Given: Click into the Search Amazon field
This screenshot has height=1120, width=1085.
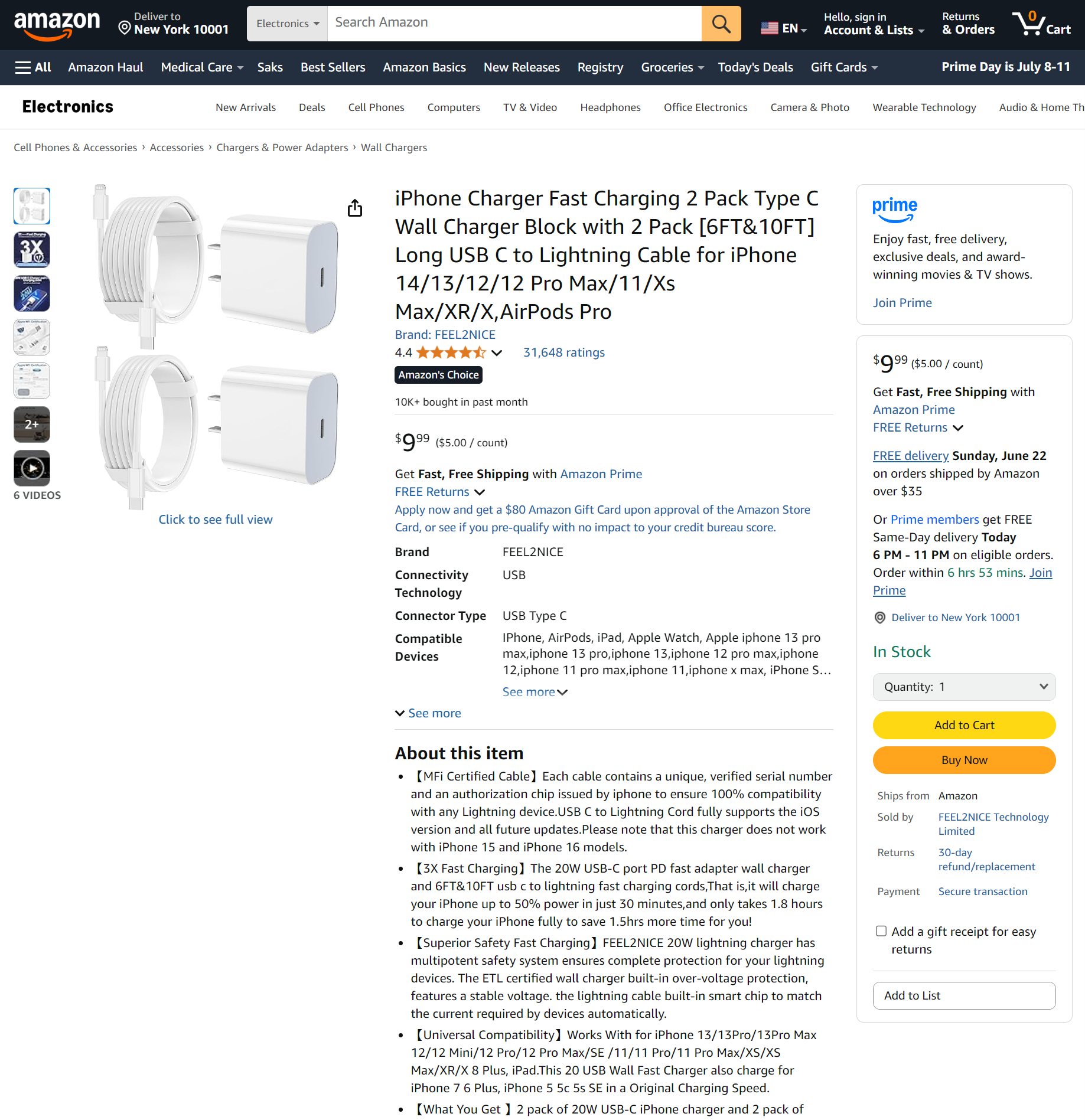Looking at the screenshot, I should [x=514, y=24].
